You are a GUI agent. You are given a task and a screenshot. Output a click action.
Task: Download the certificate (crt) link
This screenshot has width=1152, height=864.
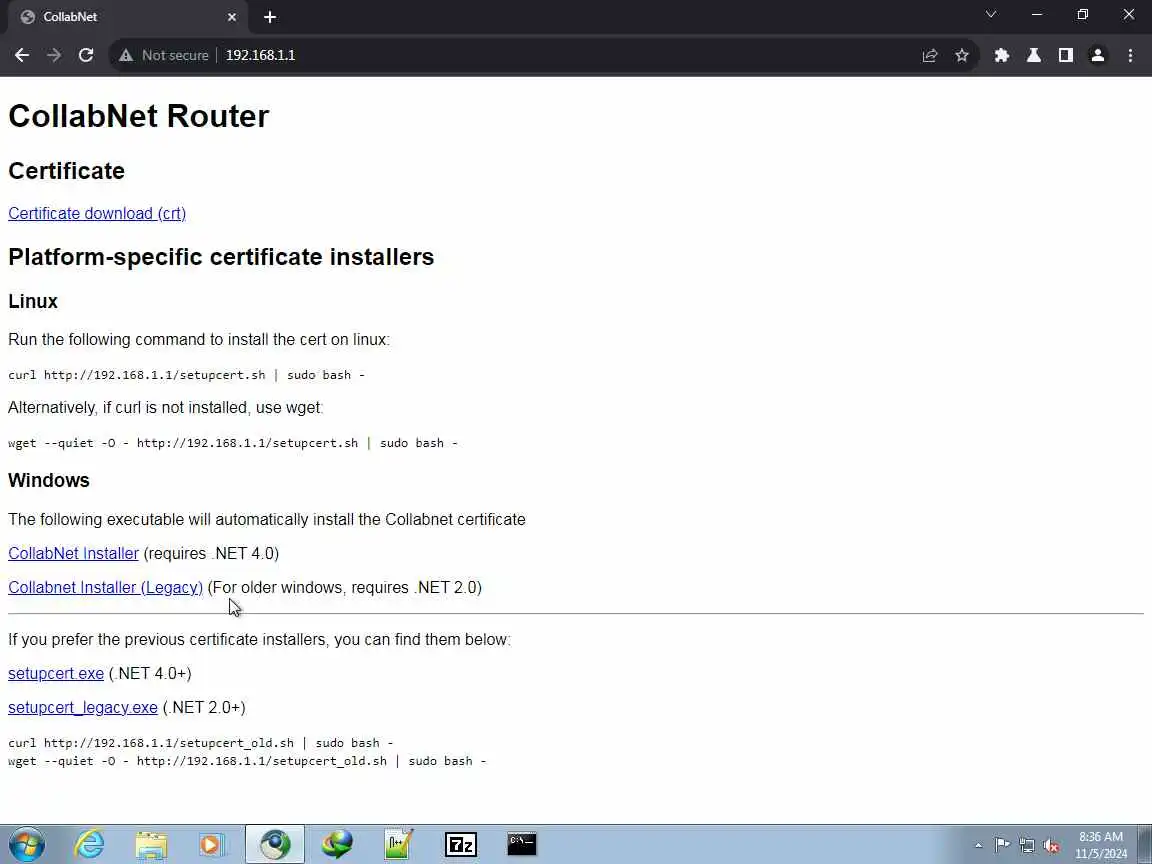point(97,213)
